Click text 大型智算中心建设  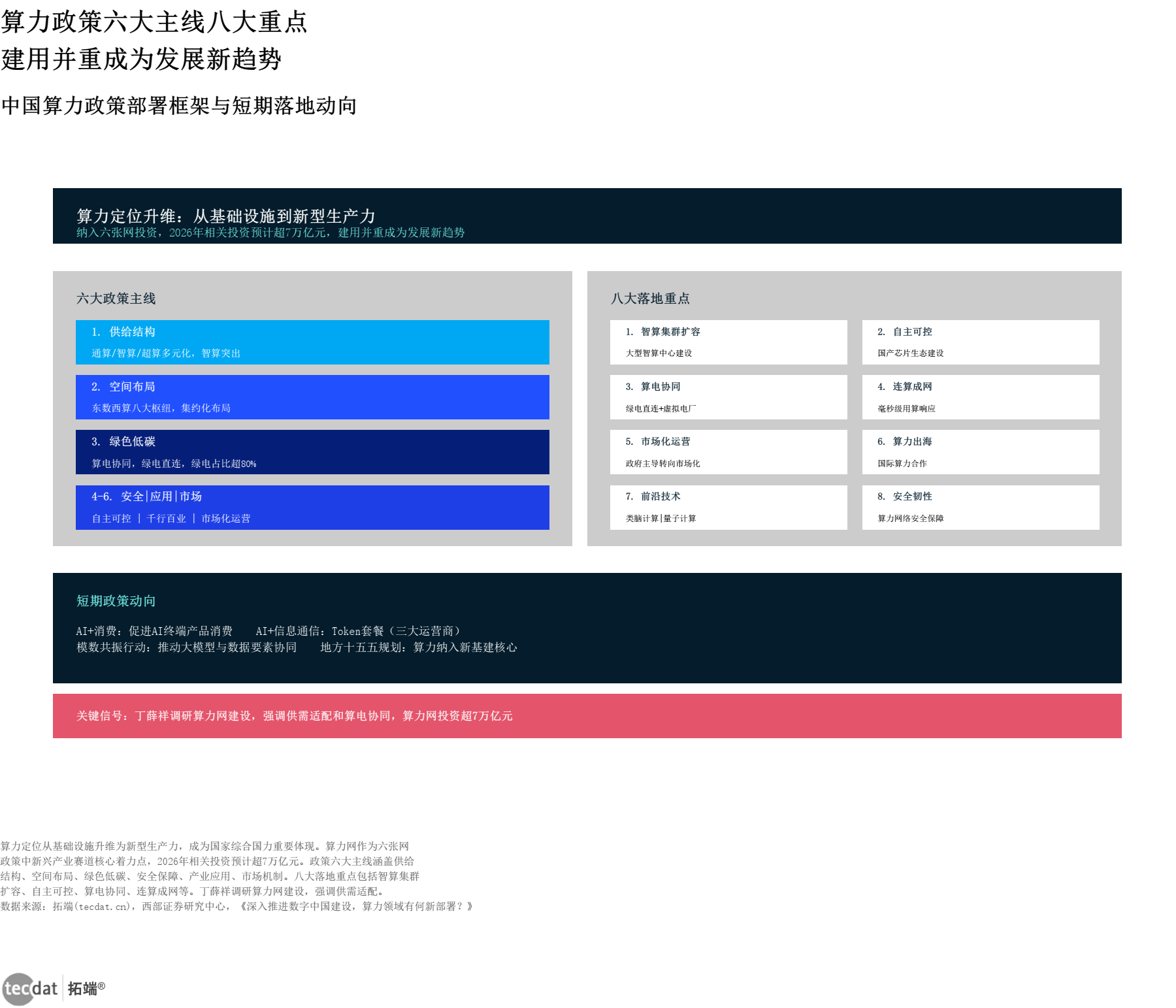tap(659, 353)
